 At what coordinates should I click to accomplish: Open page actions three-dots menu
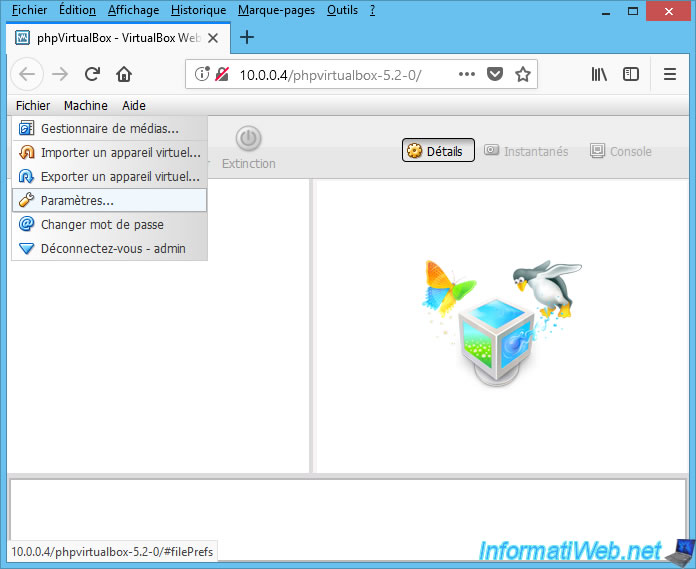467,74
